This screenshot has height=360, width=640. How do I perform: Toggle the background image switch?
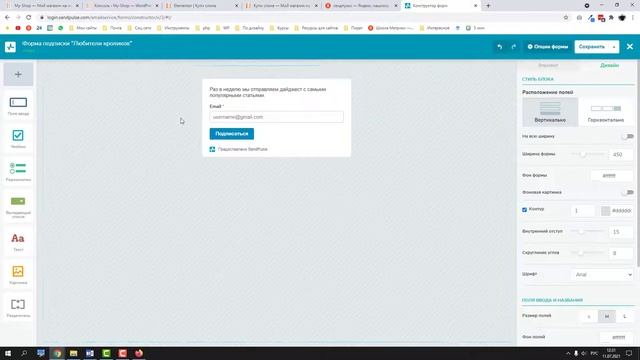(627, 192)
